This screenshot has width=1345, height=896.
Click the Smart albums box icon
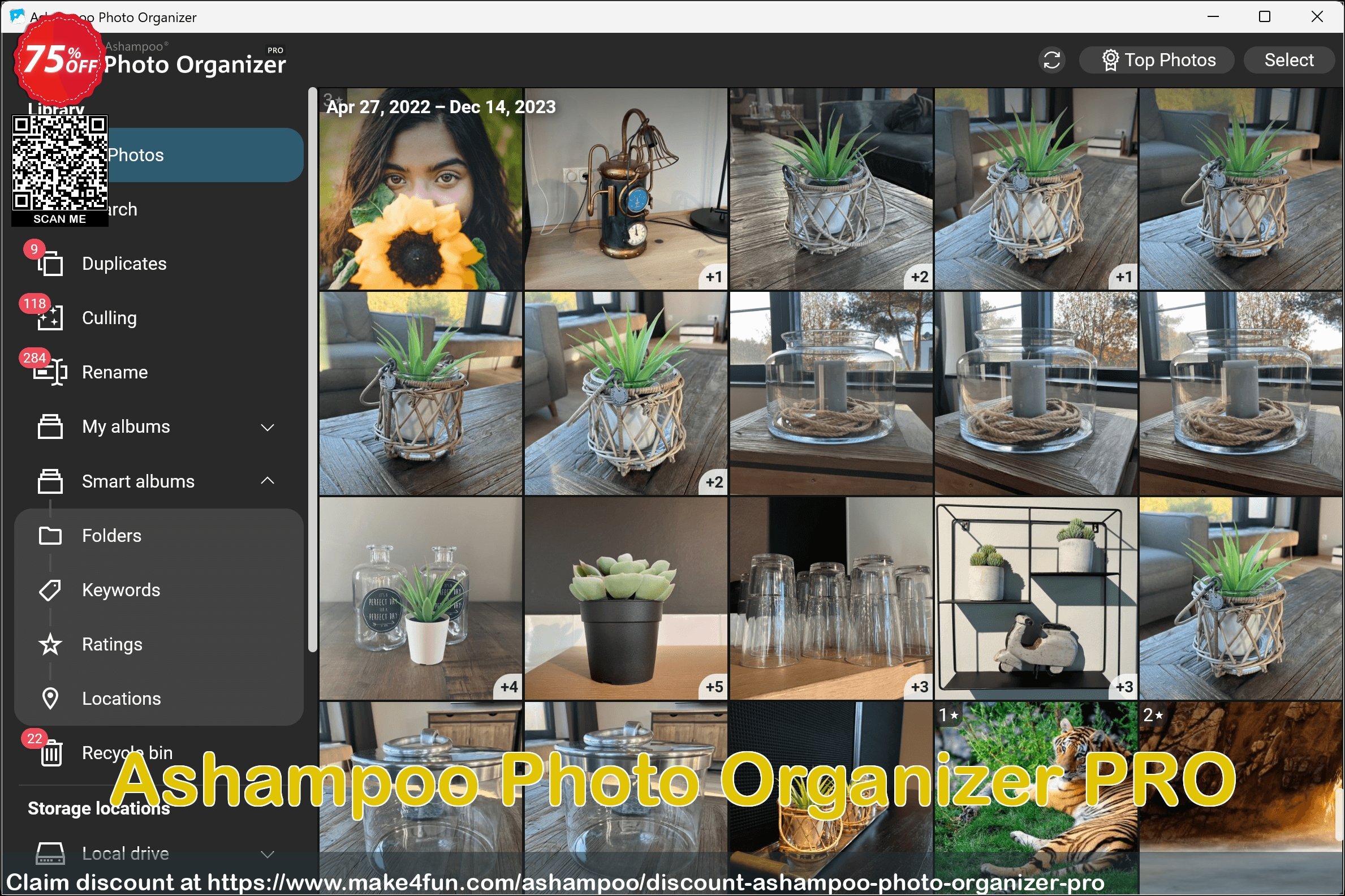coord(50,481)
